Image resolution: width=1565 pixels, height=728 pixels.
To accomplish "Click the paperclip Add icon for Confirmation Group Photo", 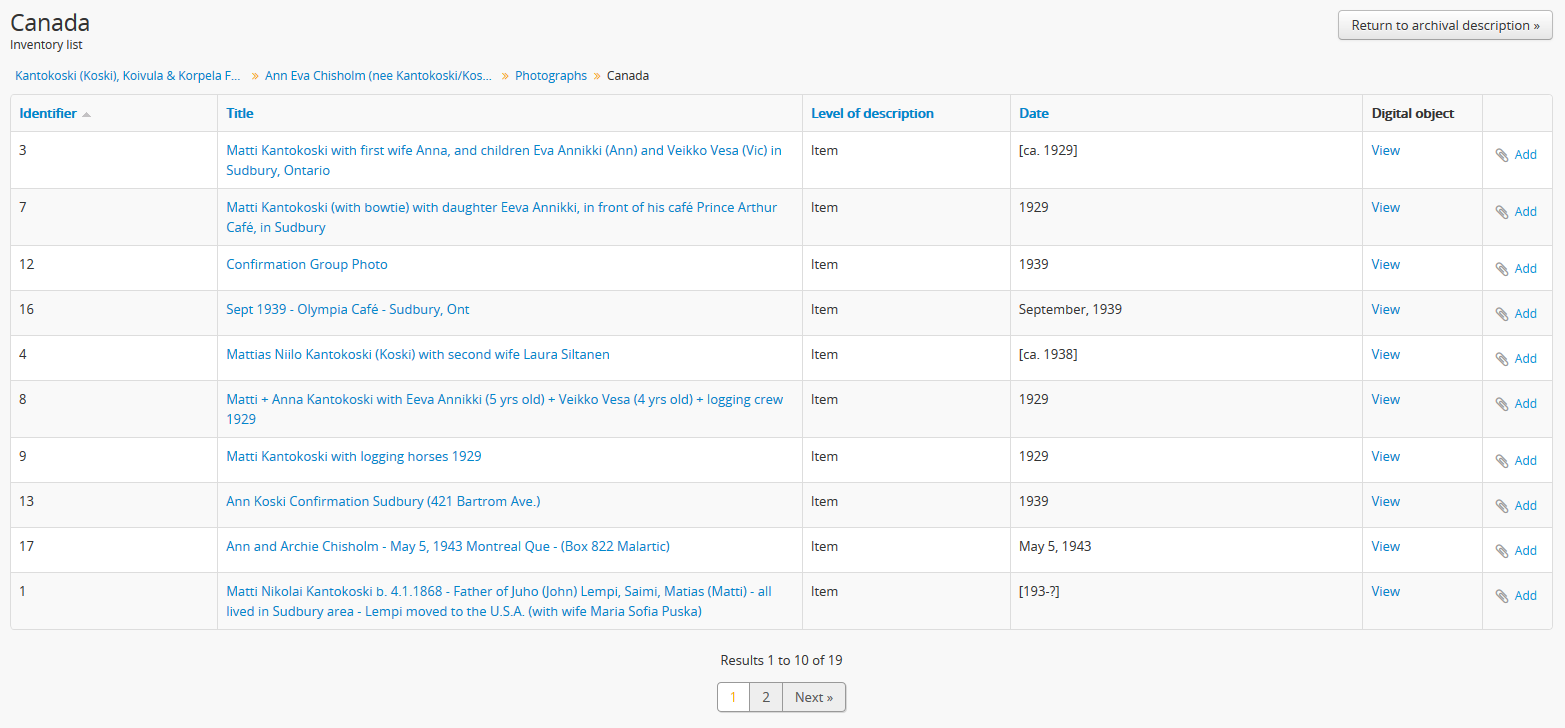I will pos(1502,269).
